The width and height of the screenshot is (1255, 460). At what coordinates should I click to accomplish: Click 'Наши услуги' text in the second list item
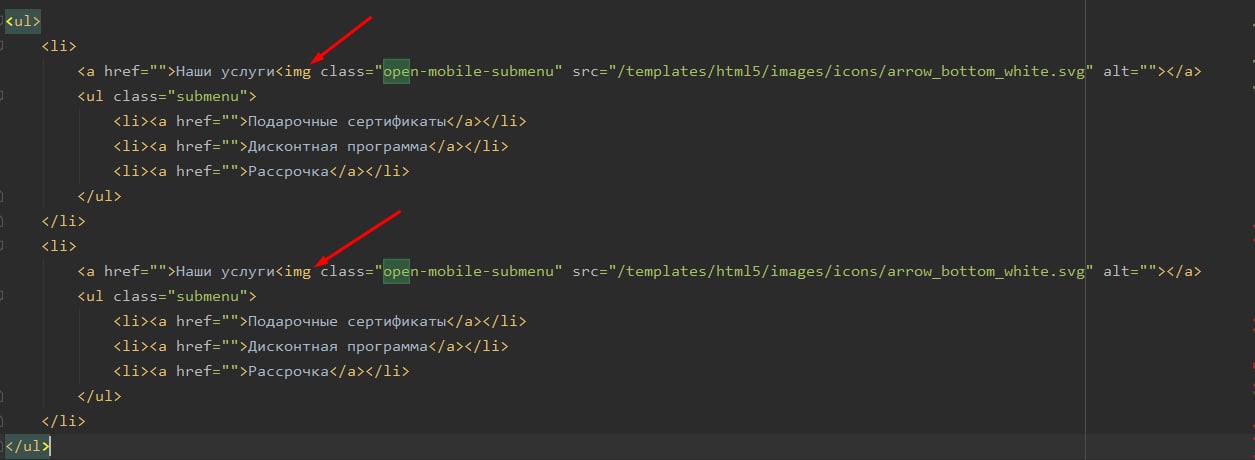coord(225,271)
